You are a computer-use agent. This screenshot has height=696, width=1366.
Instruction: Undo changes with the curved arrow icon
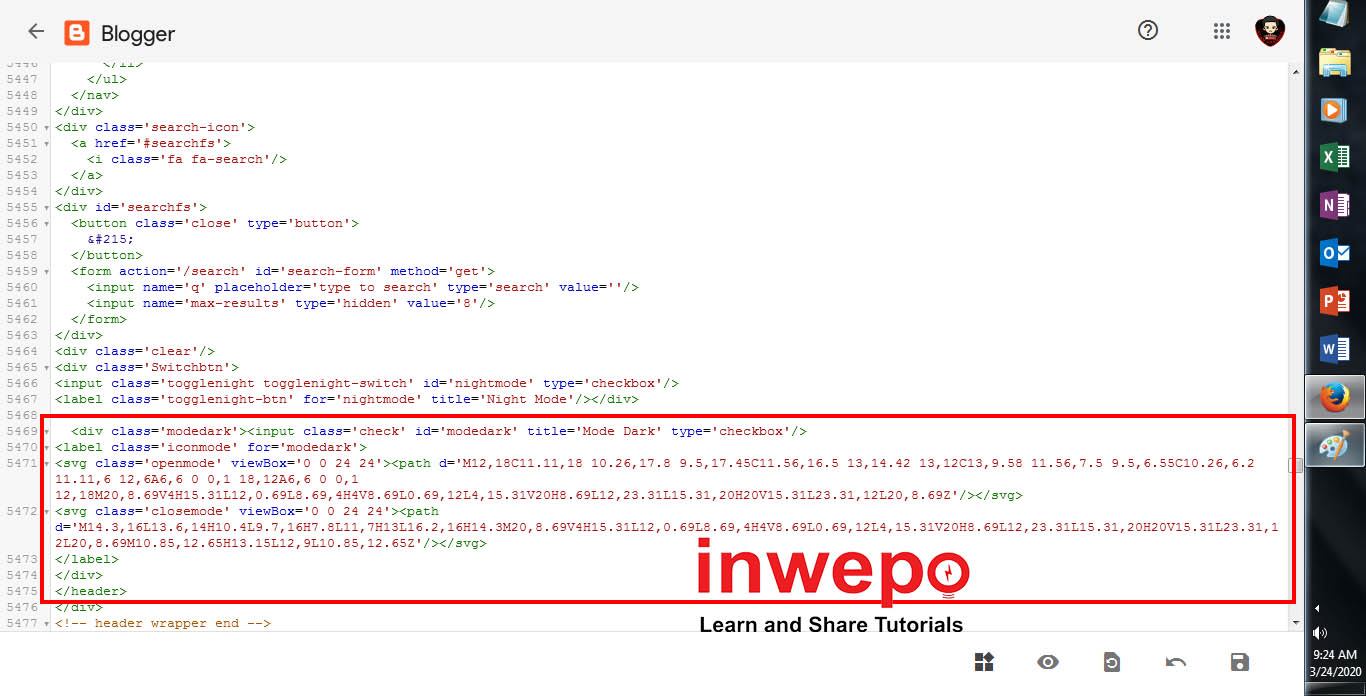tap(1176, 662)
